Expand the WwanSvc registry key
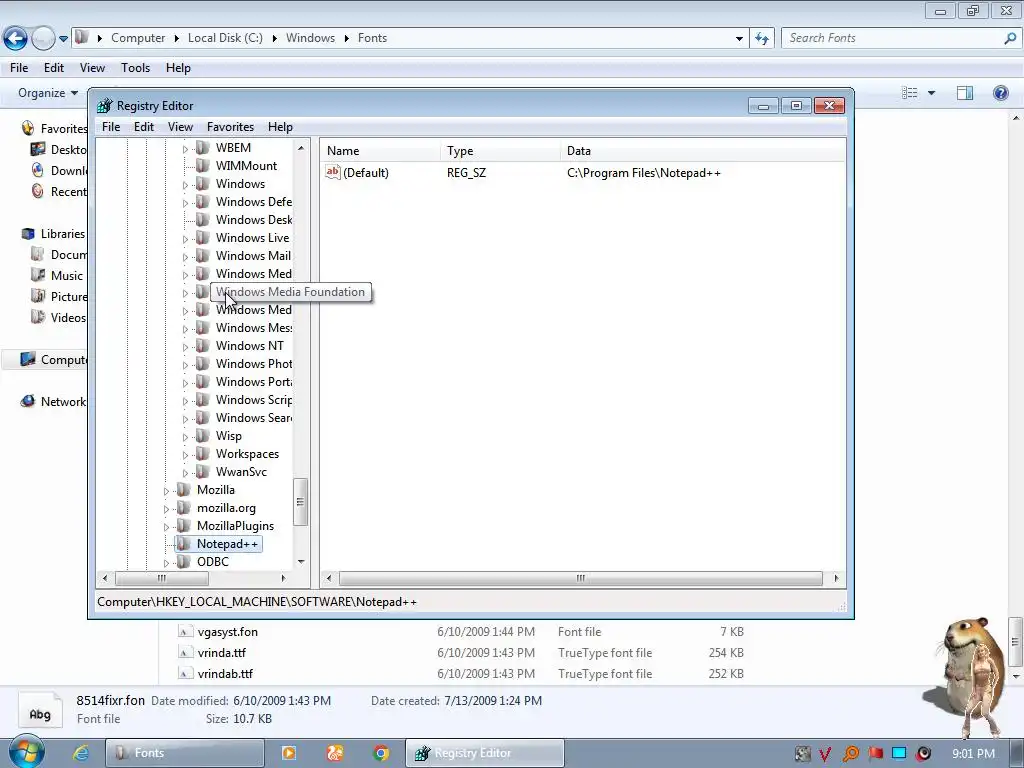Image resolution: width=1024 pixels, height=768 pixels. coord(185,473)
